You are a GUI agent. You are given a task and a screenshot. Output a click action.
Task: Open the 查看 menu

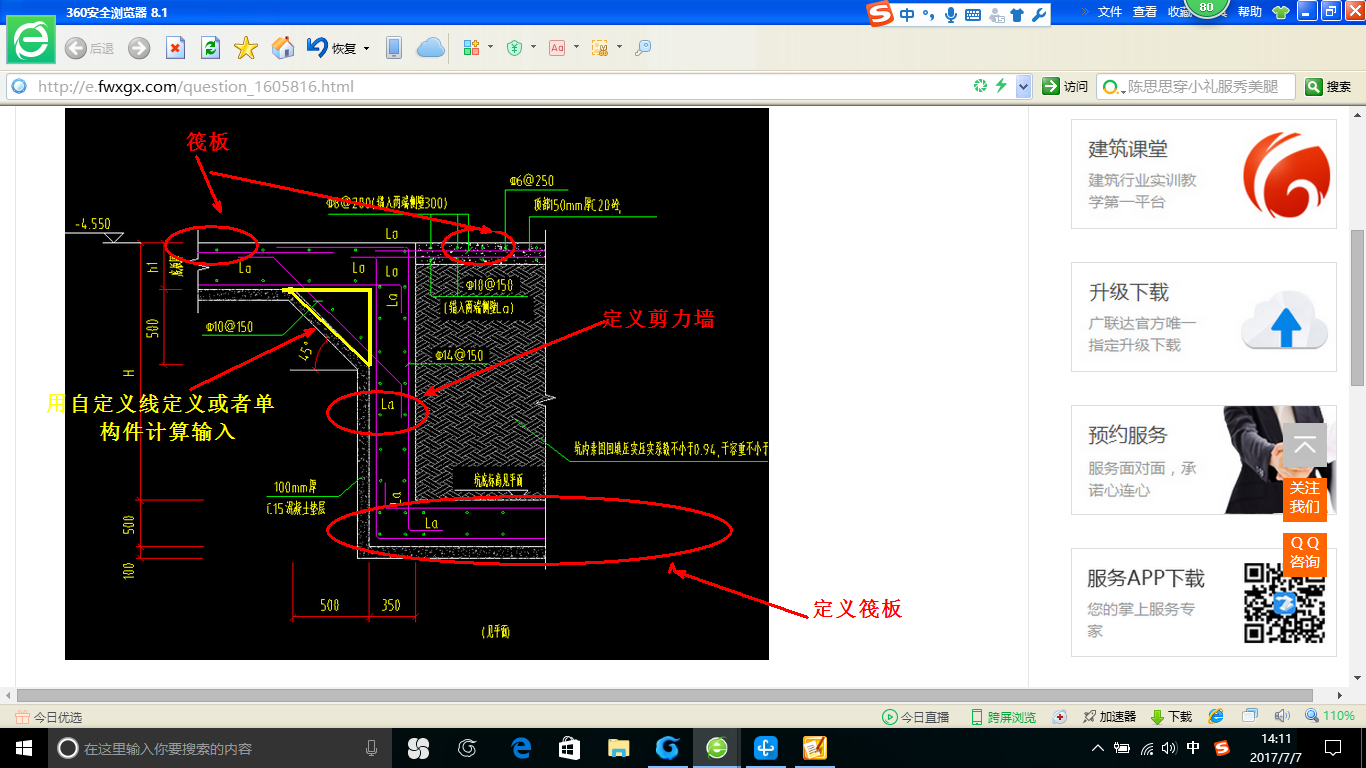[x=1145, y=12]
